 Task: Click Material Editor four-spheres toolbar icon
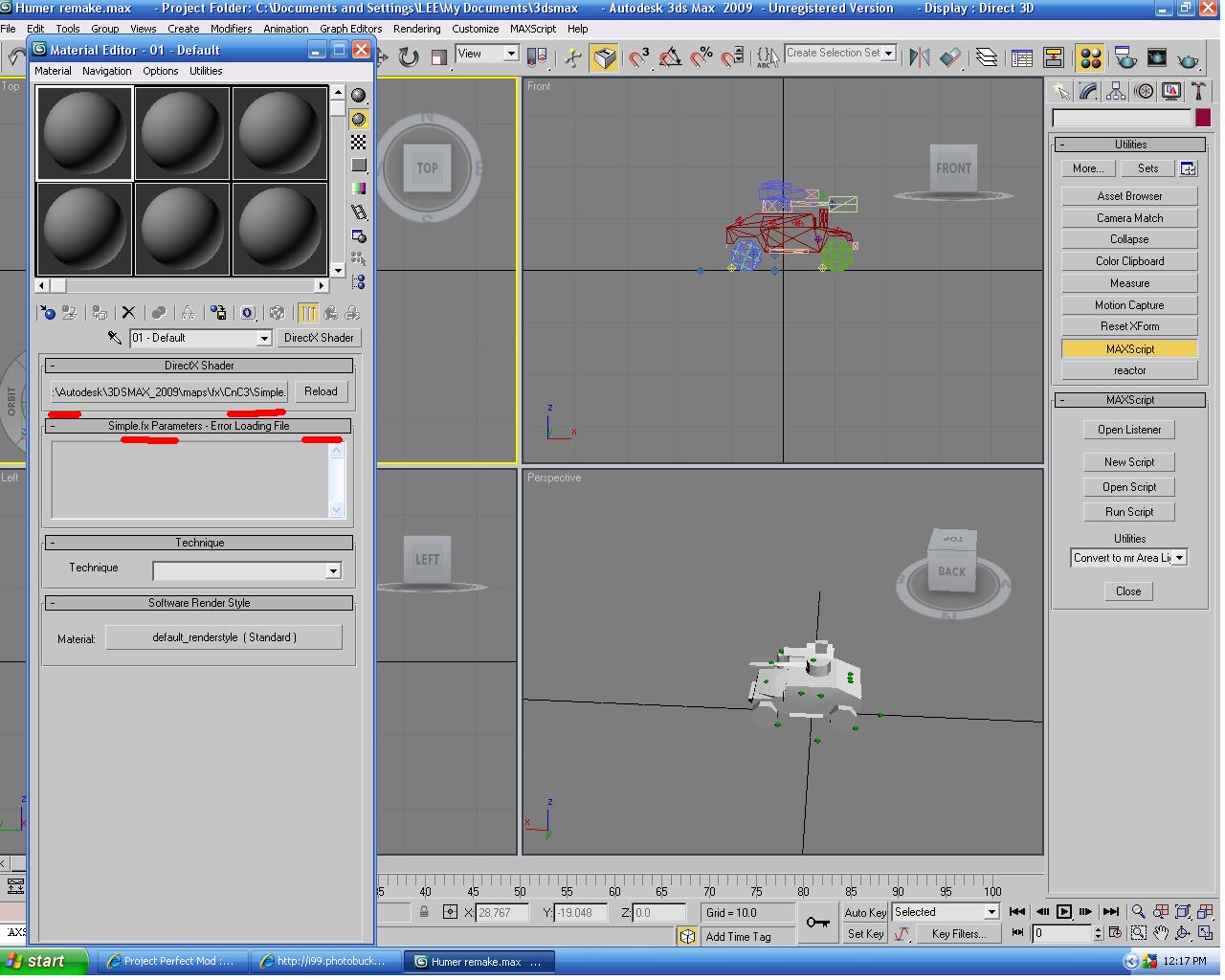click(x=1090, y=57)
